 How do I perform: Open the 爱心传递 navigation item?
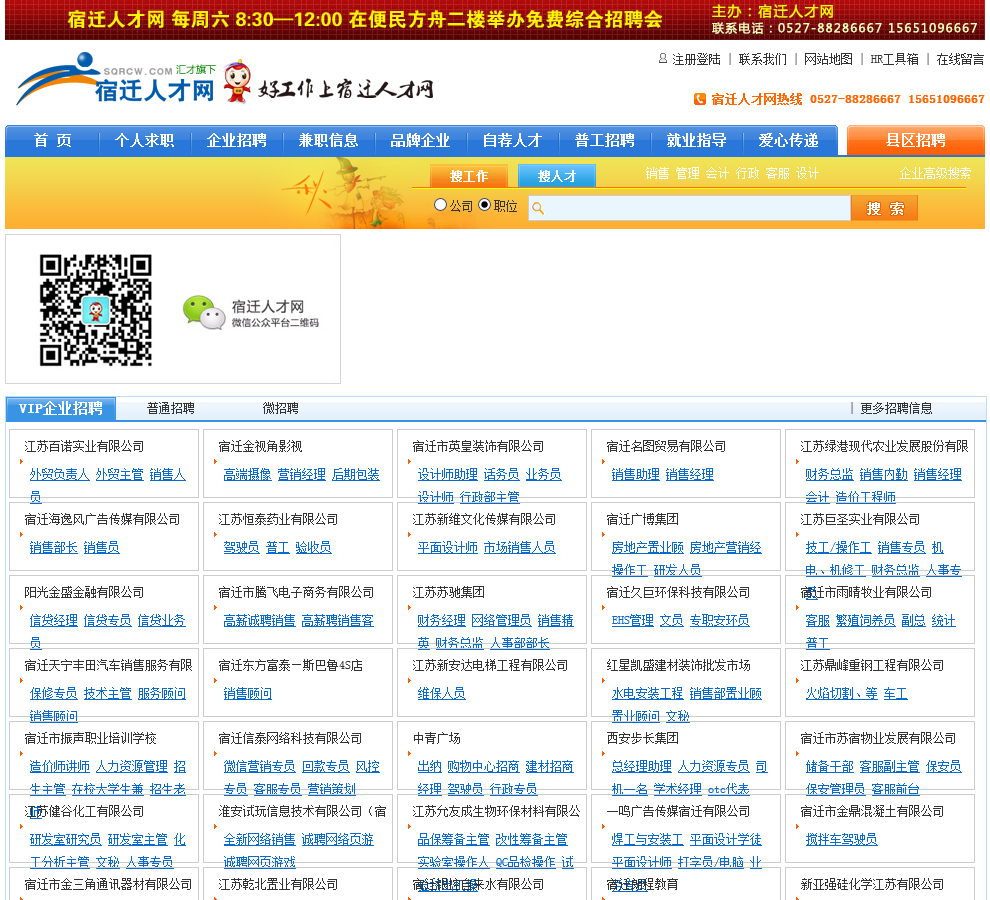789,140
